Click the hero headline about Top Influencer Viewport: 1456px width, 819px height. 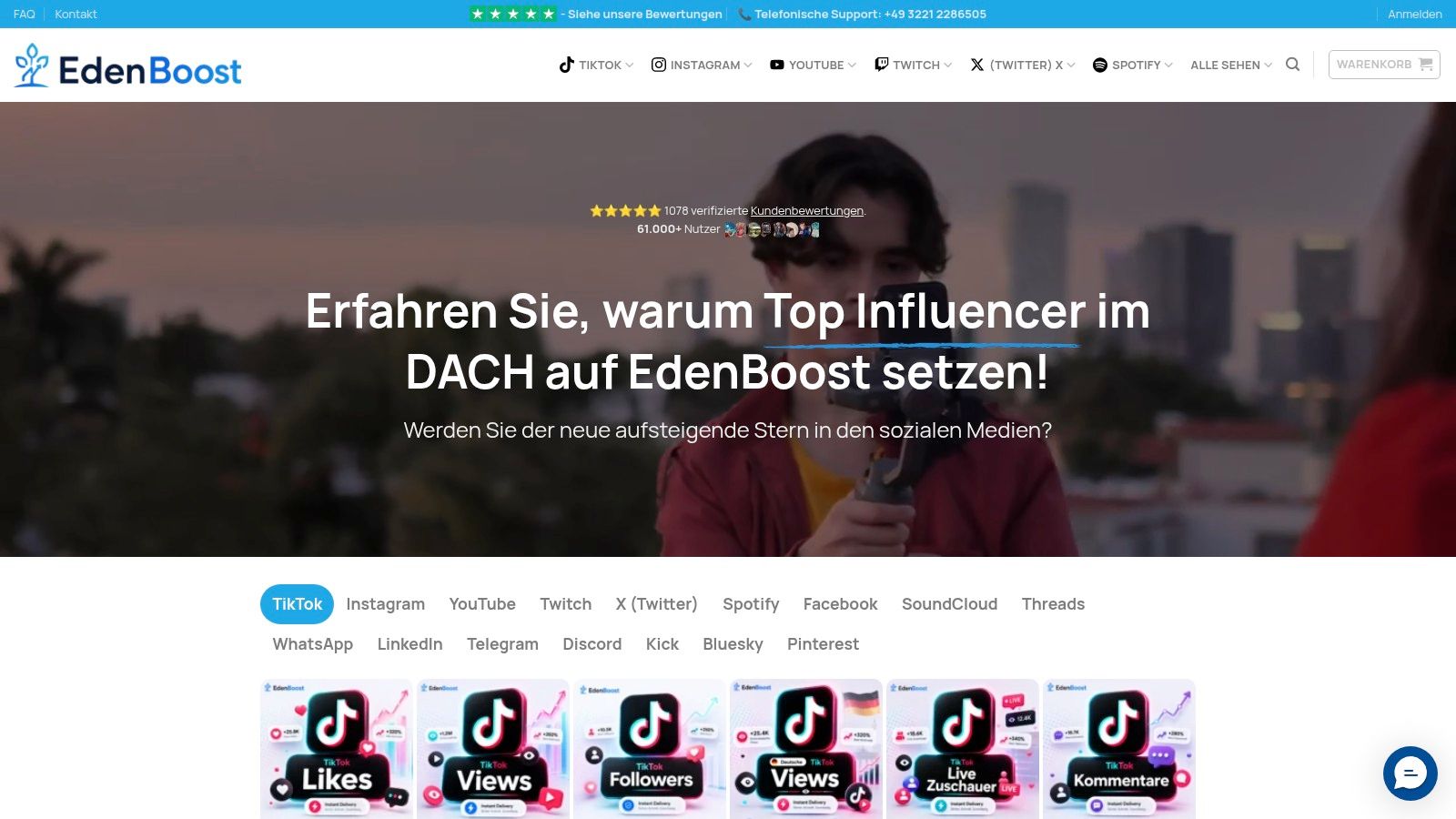[x=728, y=341]
